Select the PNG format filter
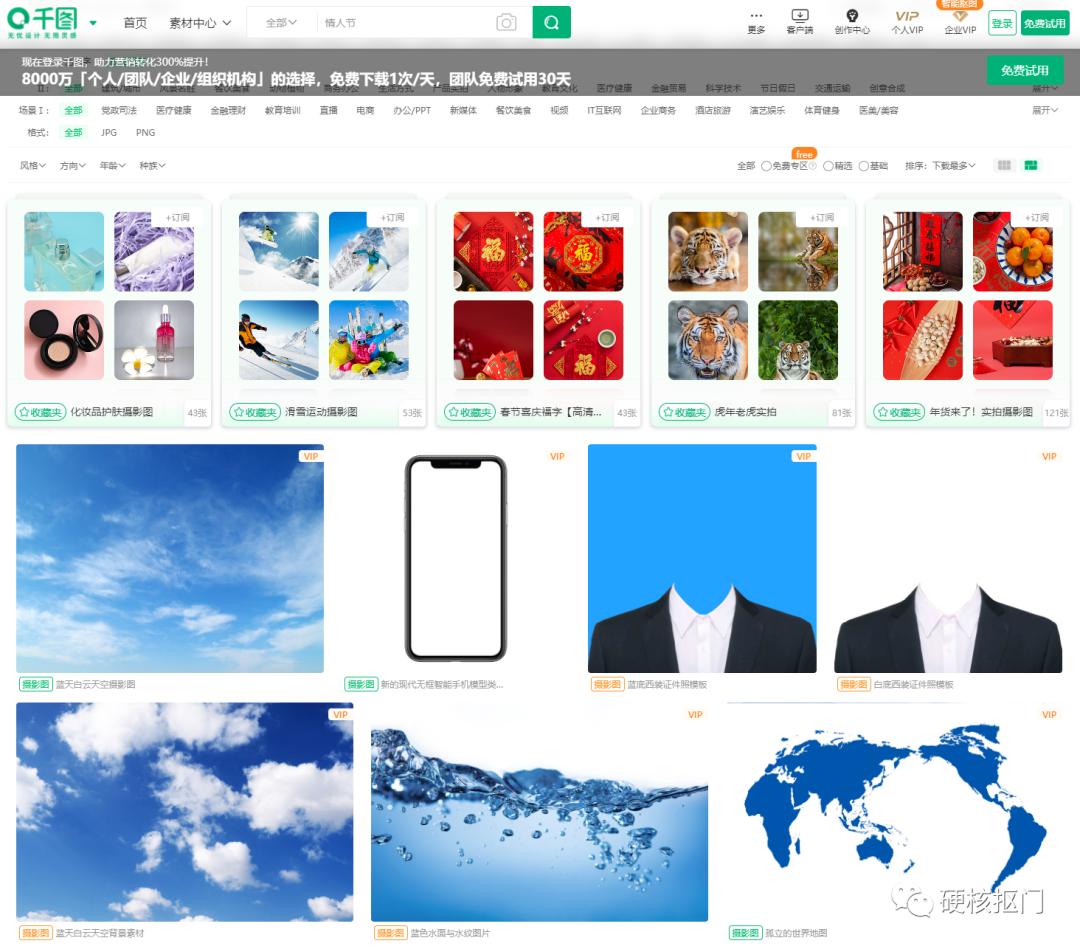Viewport: 1080px width, 949px height. click(x=145, y=132)
